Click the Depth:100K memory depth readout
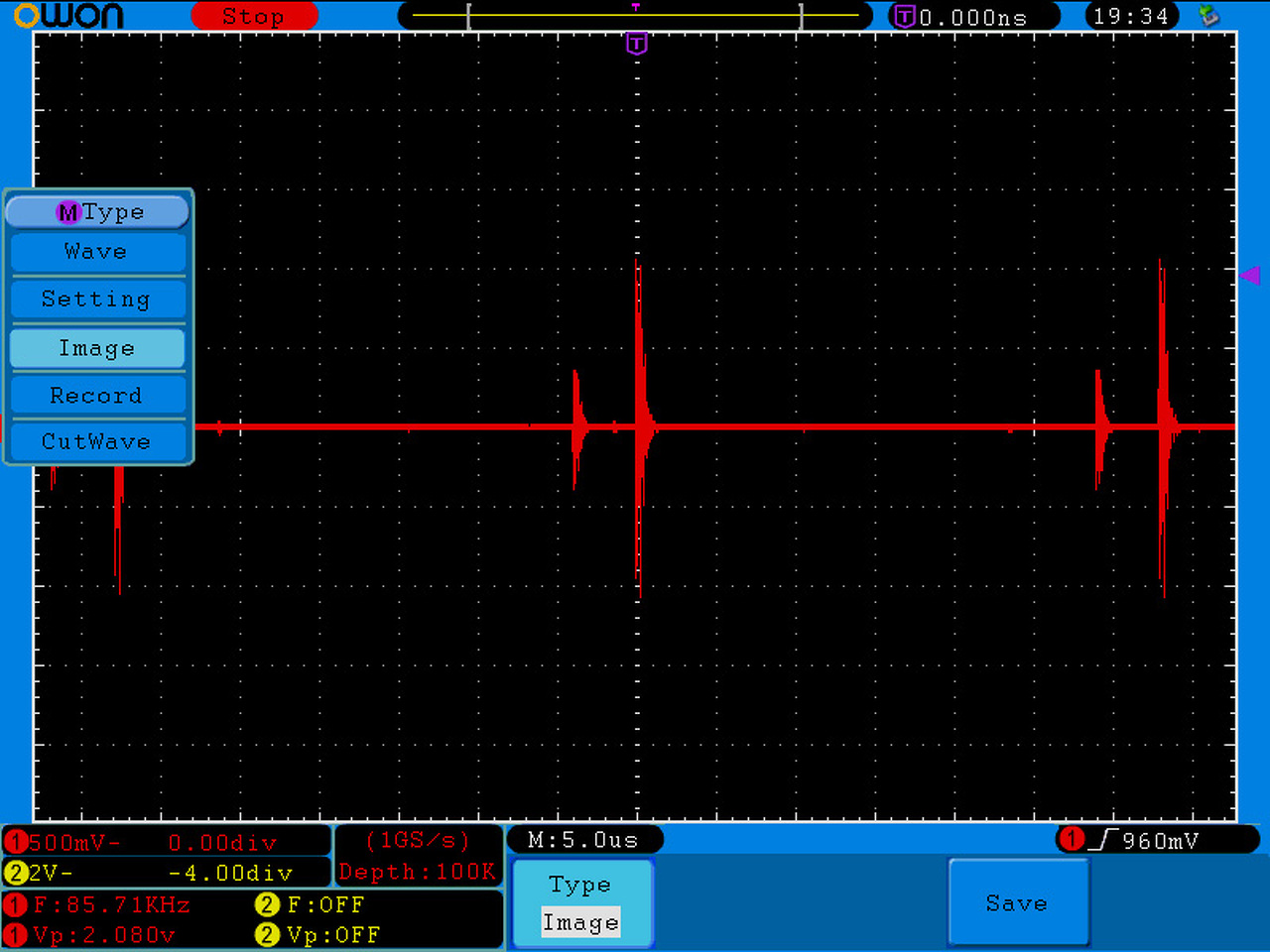Viewport: 1270px width, 952px height. click(418, 872)
